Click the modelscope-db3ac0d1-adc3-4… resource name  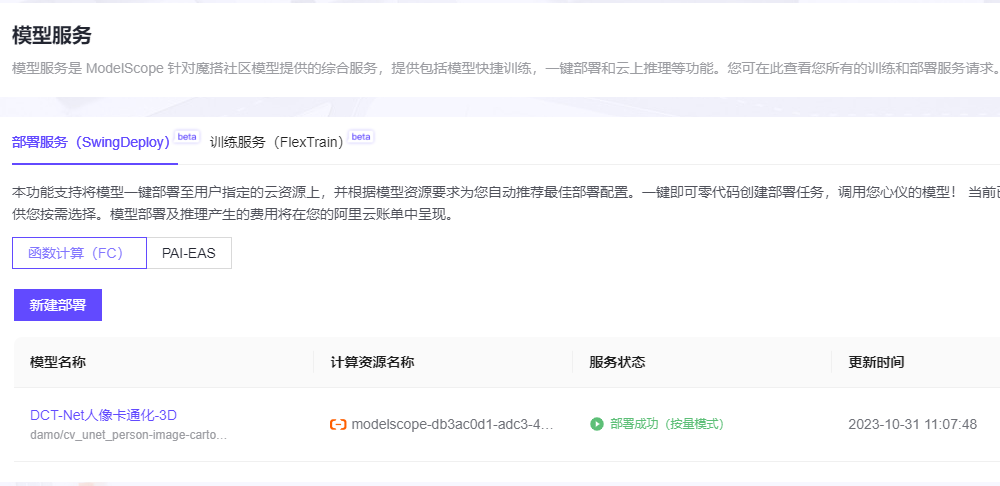pyautogui.click(x=452, y=424)
